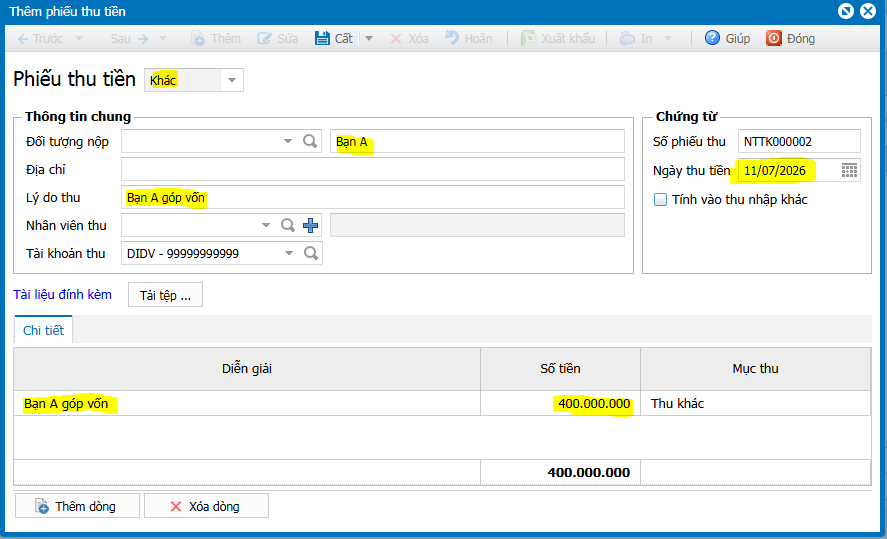Click the Bạn A name field
The height and width of the screenshot is (539, 887).
pyautogui.click(x=477, y=141)
